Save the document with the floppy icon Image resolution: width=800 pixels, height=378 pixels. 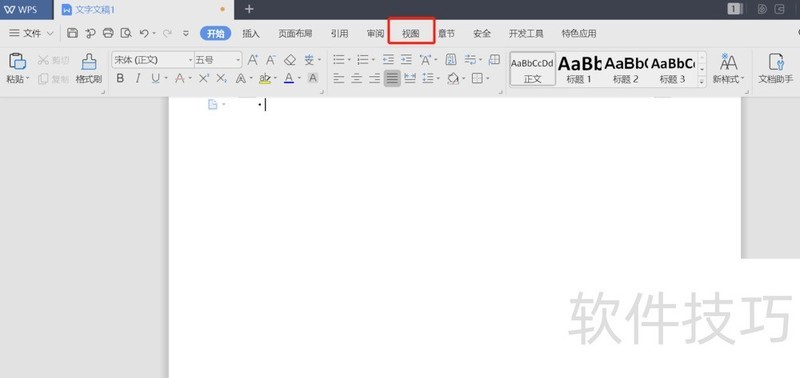(x=72, y=33)
